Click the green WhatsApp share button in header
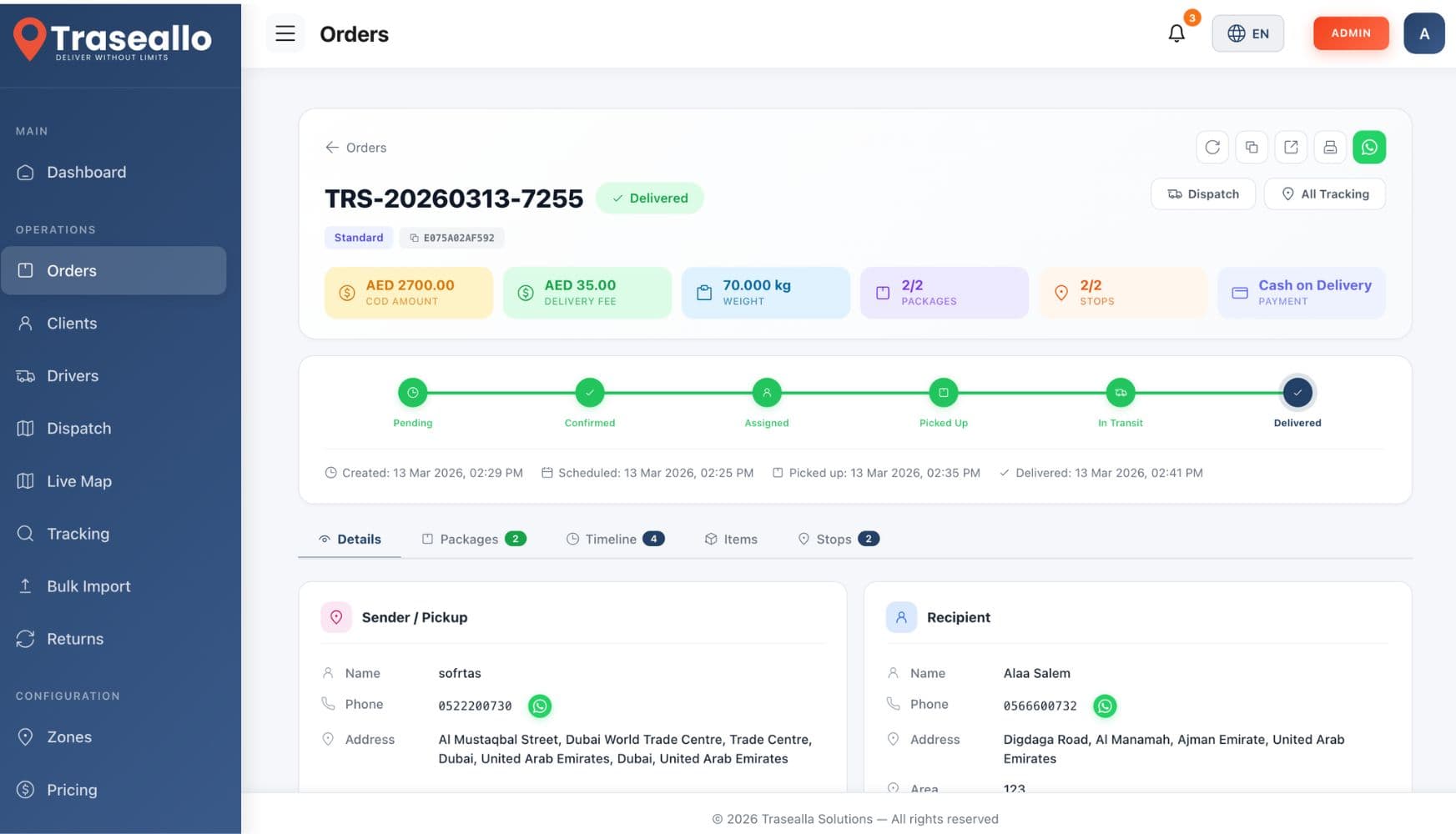The height and width of the screenshot is (834, 1456). click(1369, 148)
